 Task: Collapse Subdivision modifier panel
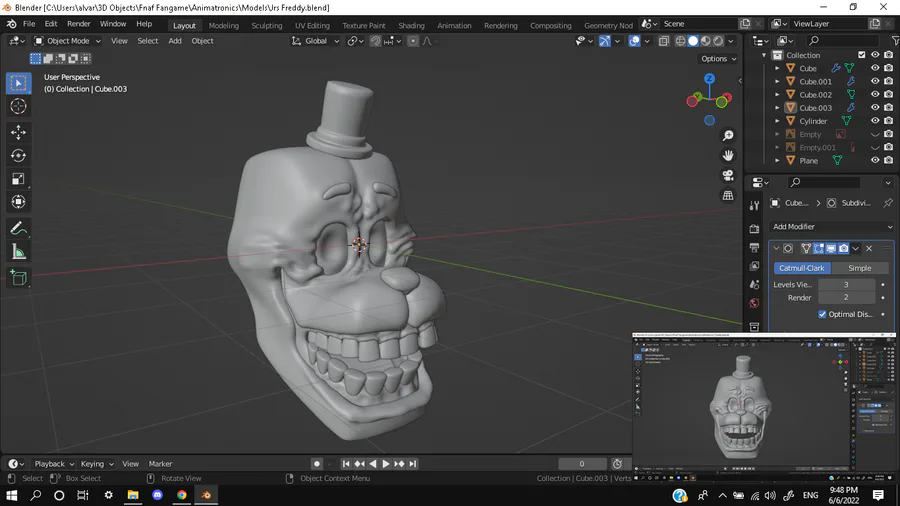tap(776, 248)
